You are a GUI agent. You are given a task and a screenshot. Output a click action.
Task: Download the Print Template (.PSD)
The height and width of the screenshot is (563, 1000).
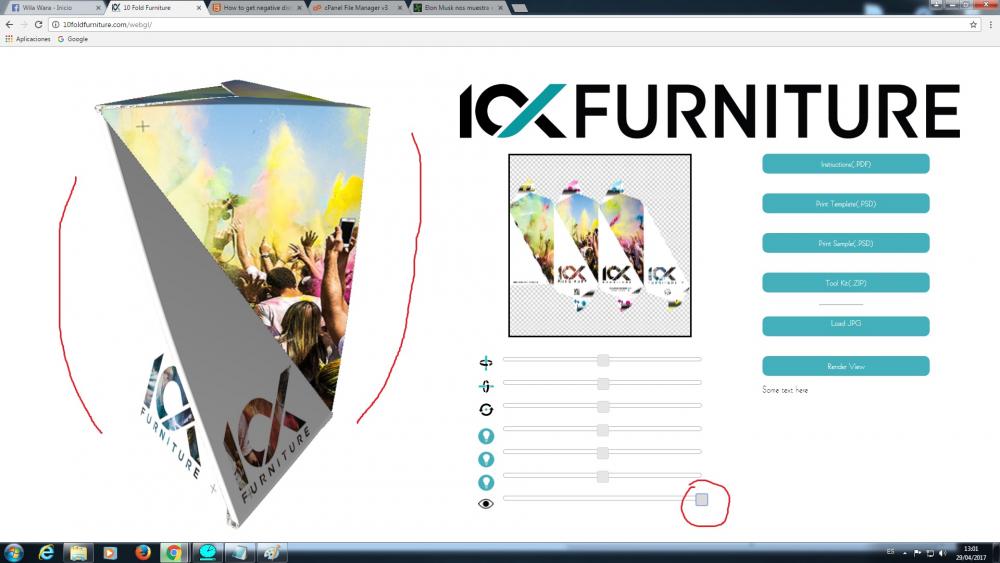[x=845, y=204]
